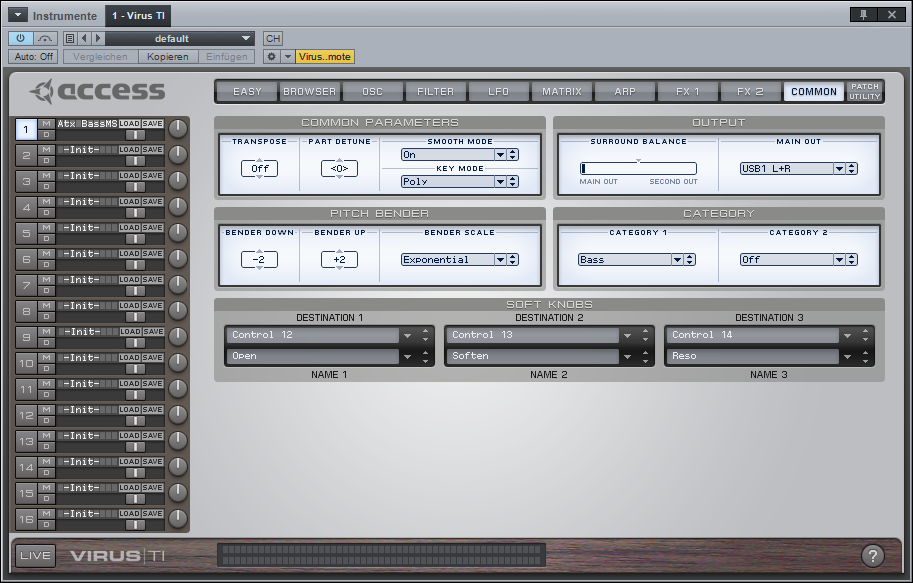Image resolution: width=913 pixels, height=583 pixels.
Task: Pin the plugin window
Action: tap(864, 15)
